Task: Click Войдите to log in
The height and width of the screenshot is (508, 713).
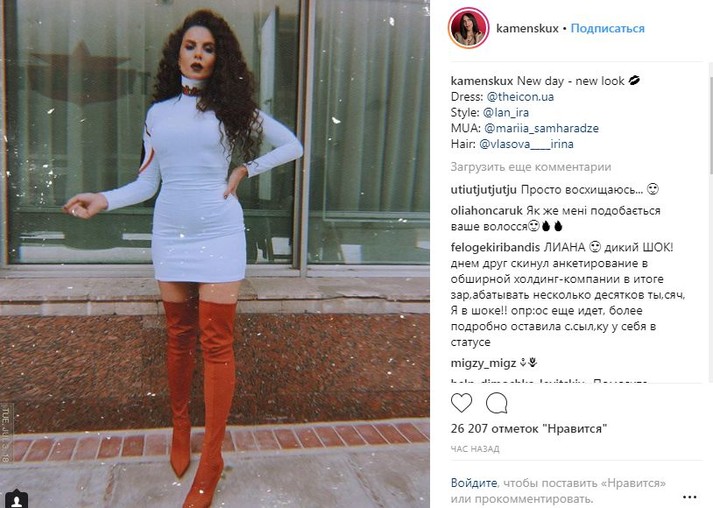Action: (x=474, y=483)
